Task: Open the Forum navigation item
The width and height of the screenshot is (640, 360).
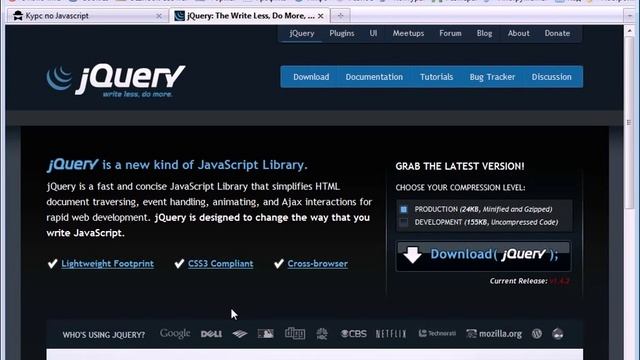Action: pos(450,33)
